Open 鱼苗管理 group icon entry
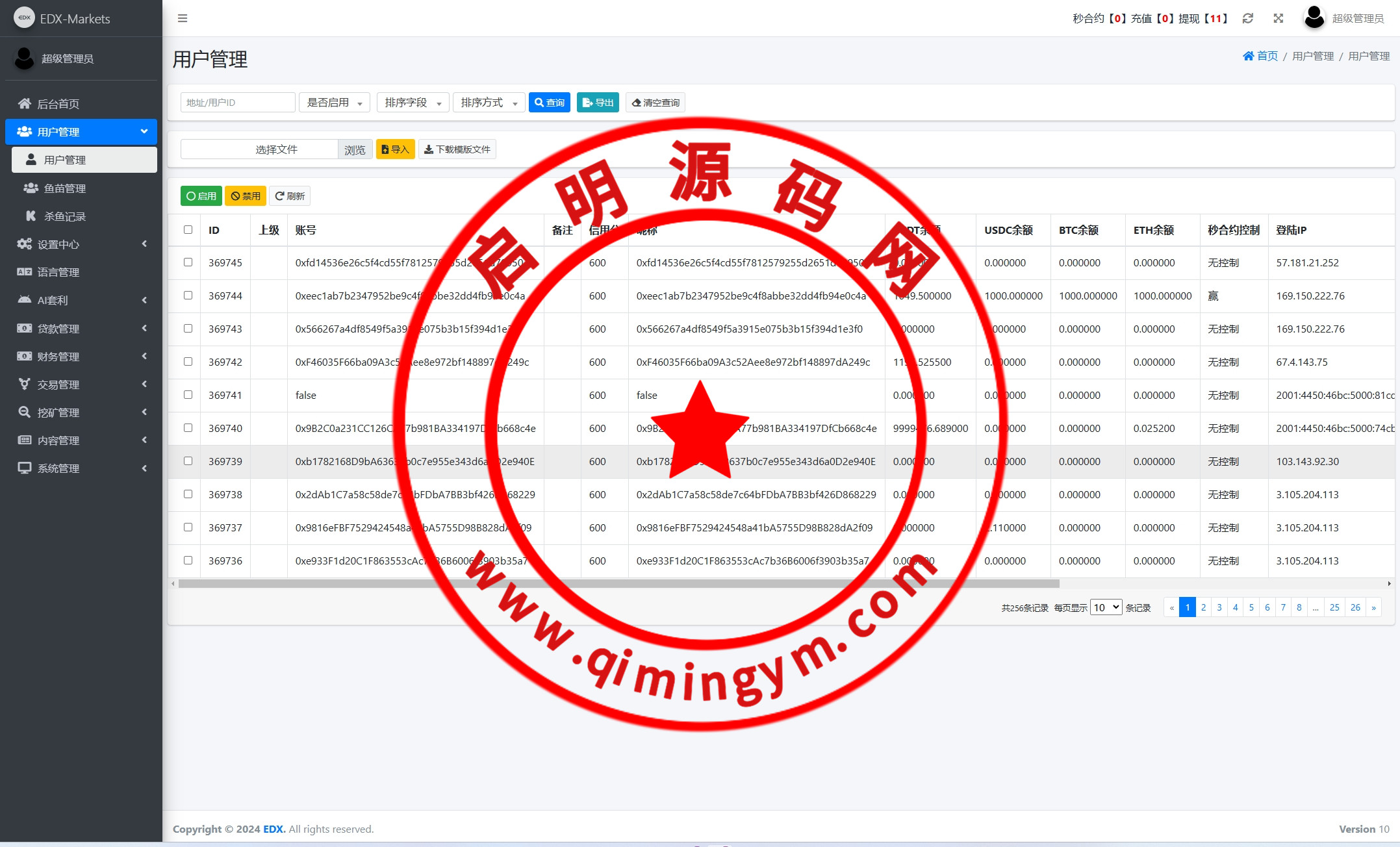Image resolution: width=1400 pixels, height=847 pixels. click(x=31, y=188)
